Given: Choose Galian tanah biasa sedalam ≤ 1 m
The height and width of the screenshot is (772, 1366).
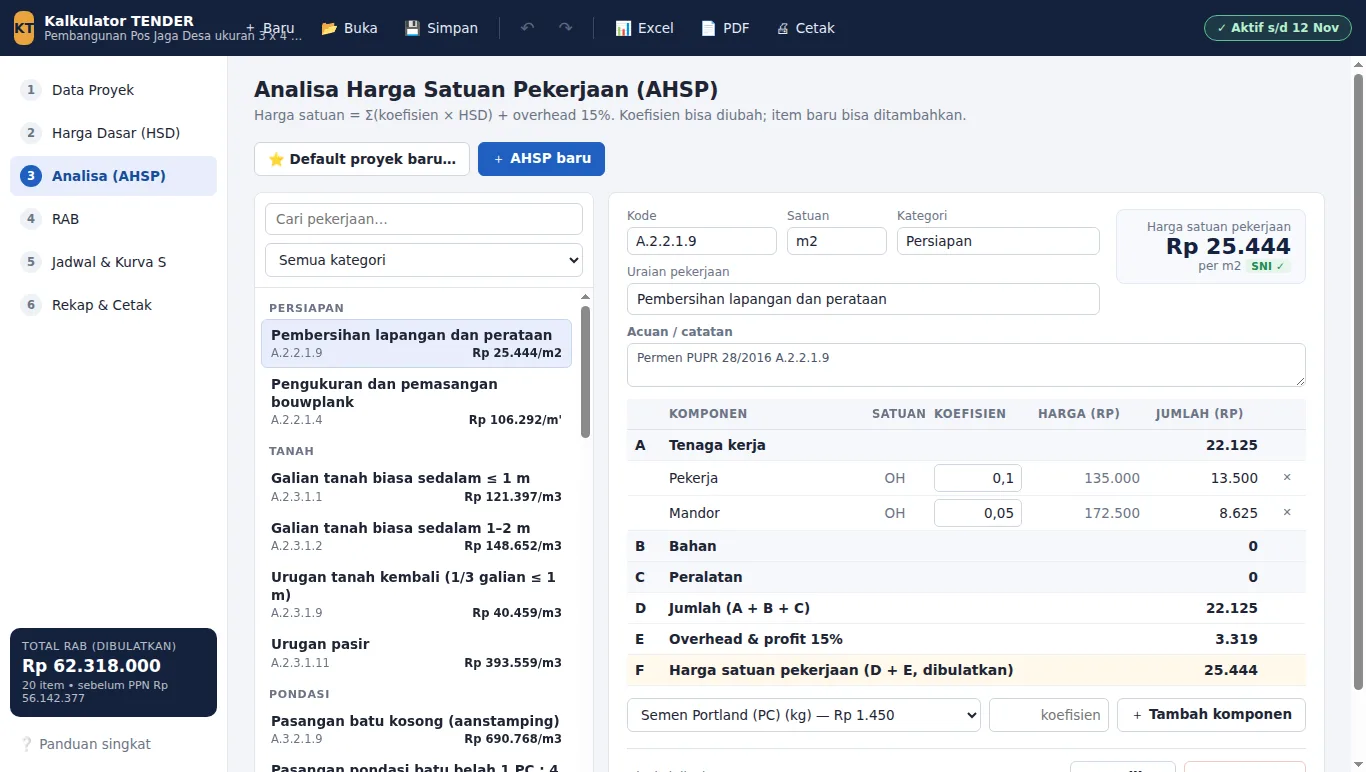Looking at the screenshot, I should 416,486.
